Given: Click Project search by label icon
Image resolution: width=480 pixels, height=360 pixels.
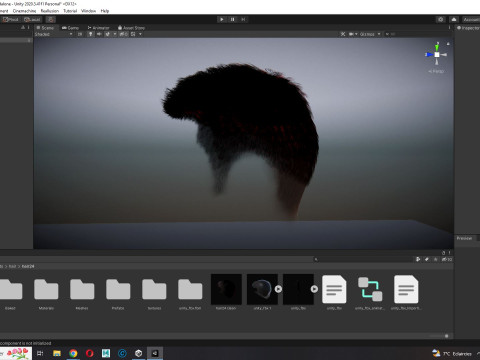Looking at the screenshot, I should coord(427,259).
